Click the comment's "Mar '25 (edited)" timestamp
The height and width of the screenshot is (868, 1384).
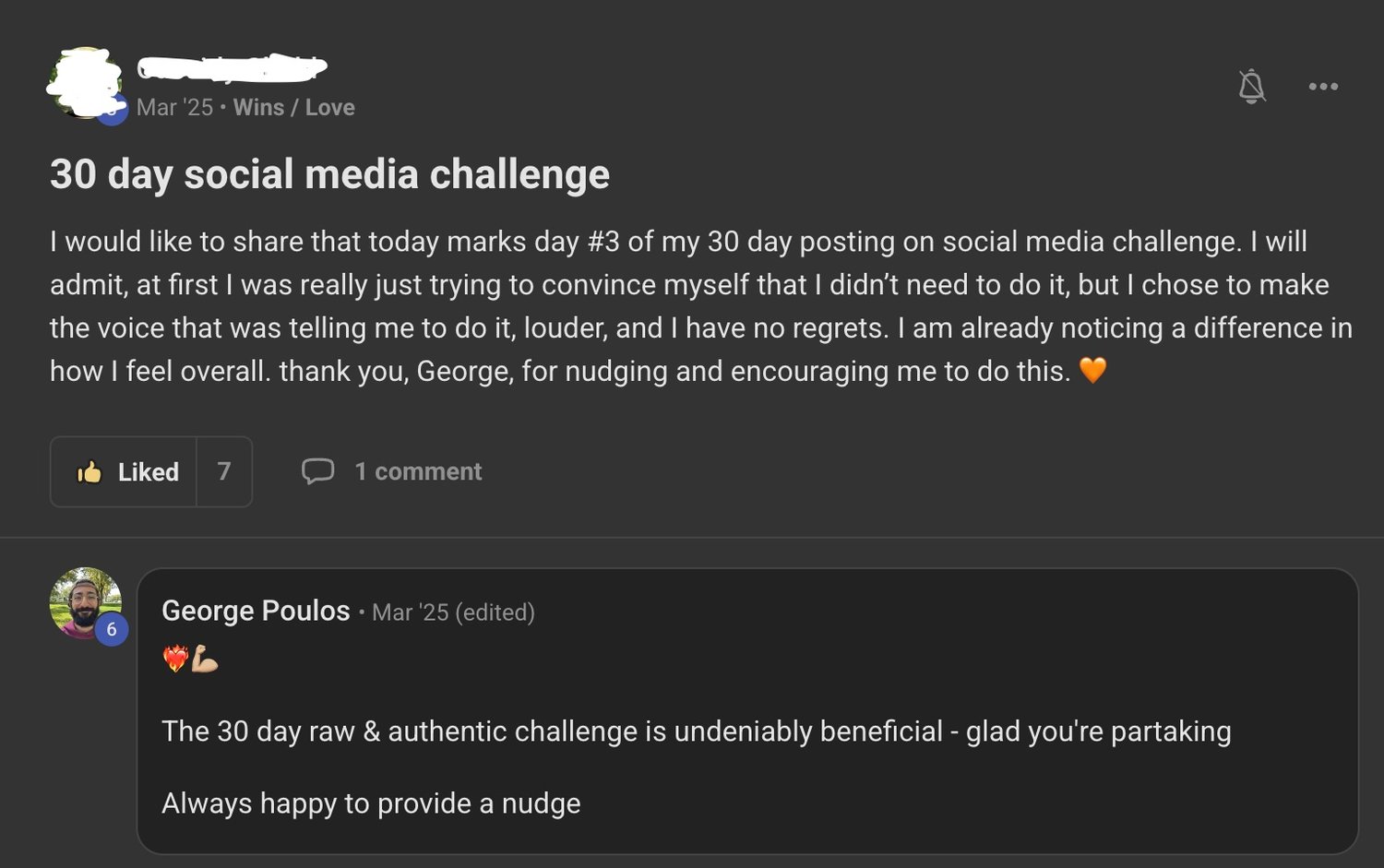453,612
